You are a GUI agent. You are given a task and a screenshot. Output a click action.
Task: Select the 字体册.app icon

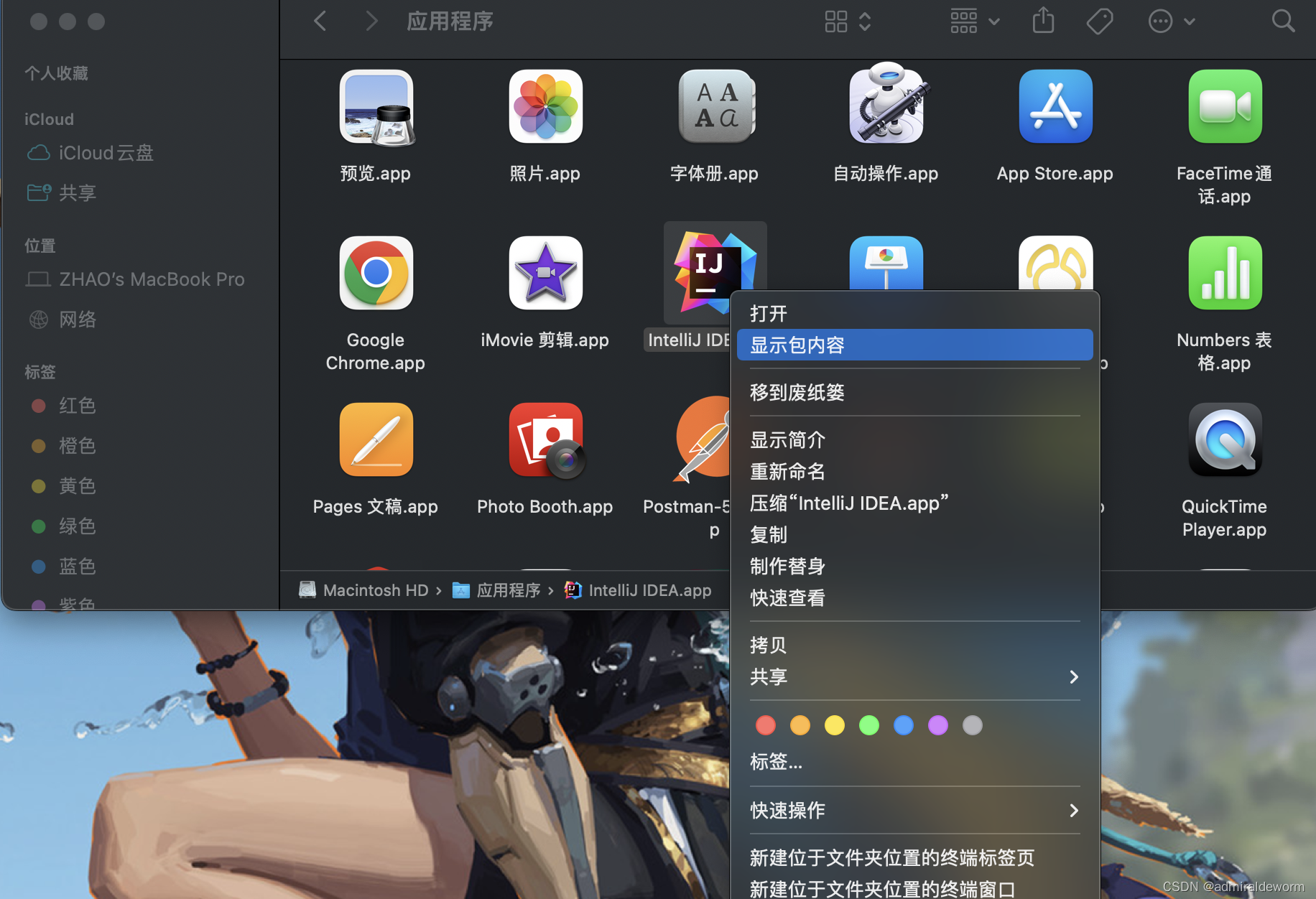[716, 107]
